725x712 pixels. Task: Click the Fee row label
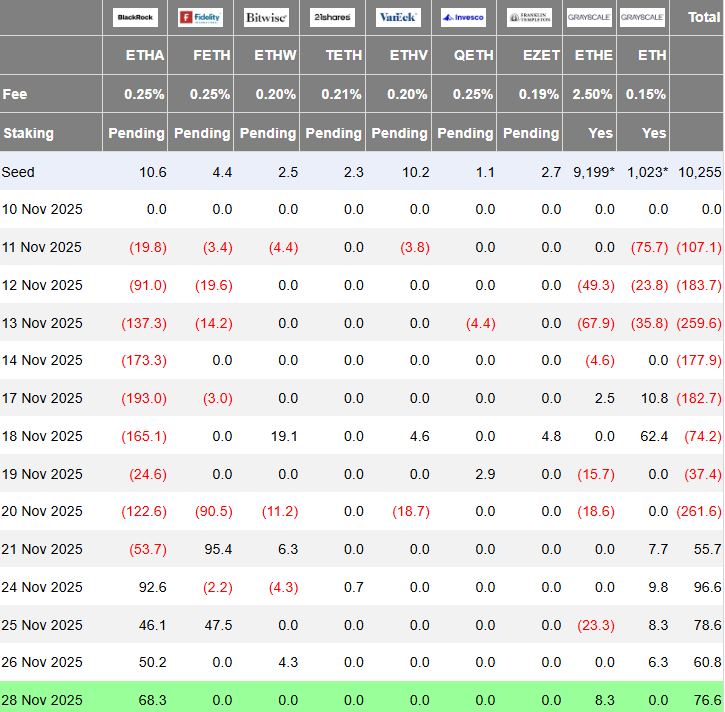[x=15, y=94]
